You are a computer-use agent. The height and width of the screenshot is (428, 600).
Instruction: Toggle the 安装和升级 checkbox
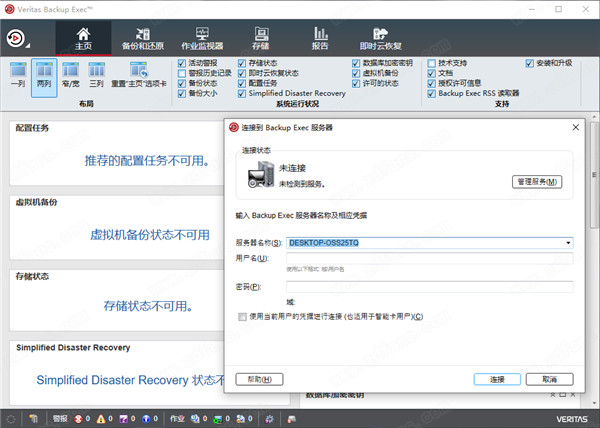(530, 63)
